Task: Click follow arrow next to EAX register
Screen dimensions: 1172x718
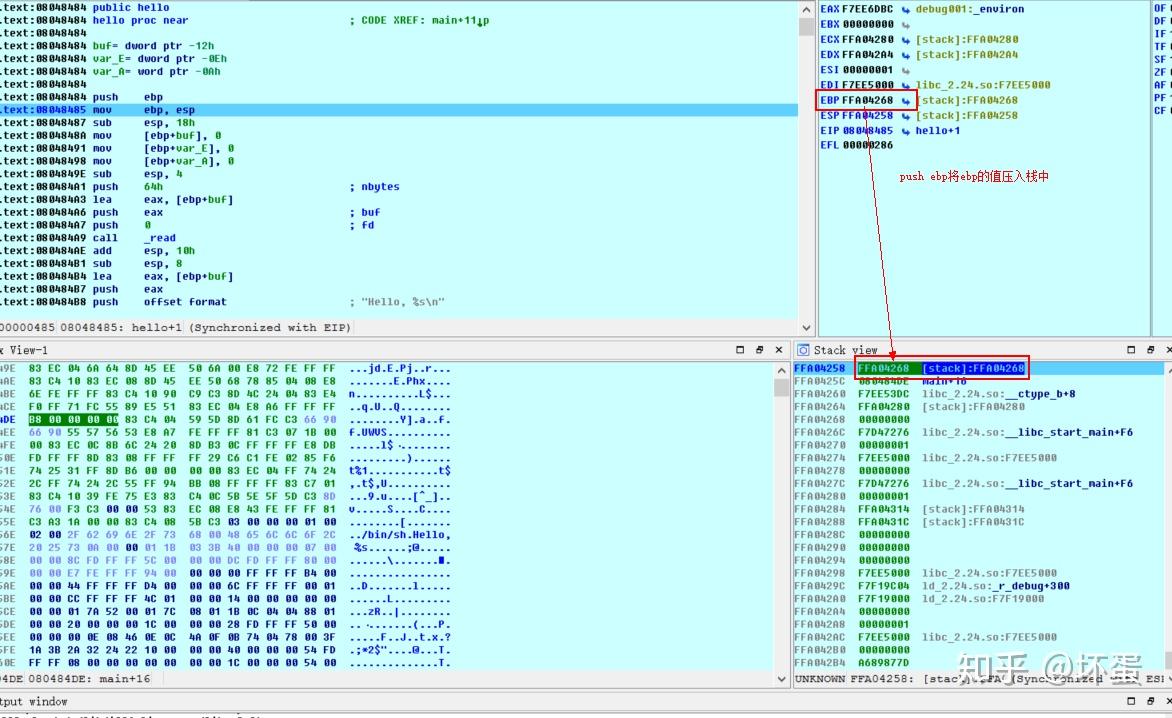Action: (905, 9)
